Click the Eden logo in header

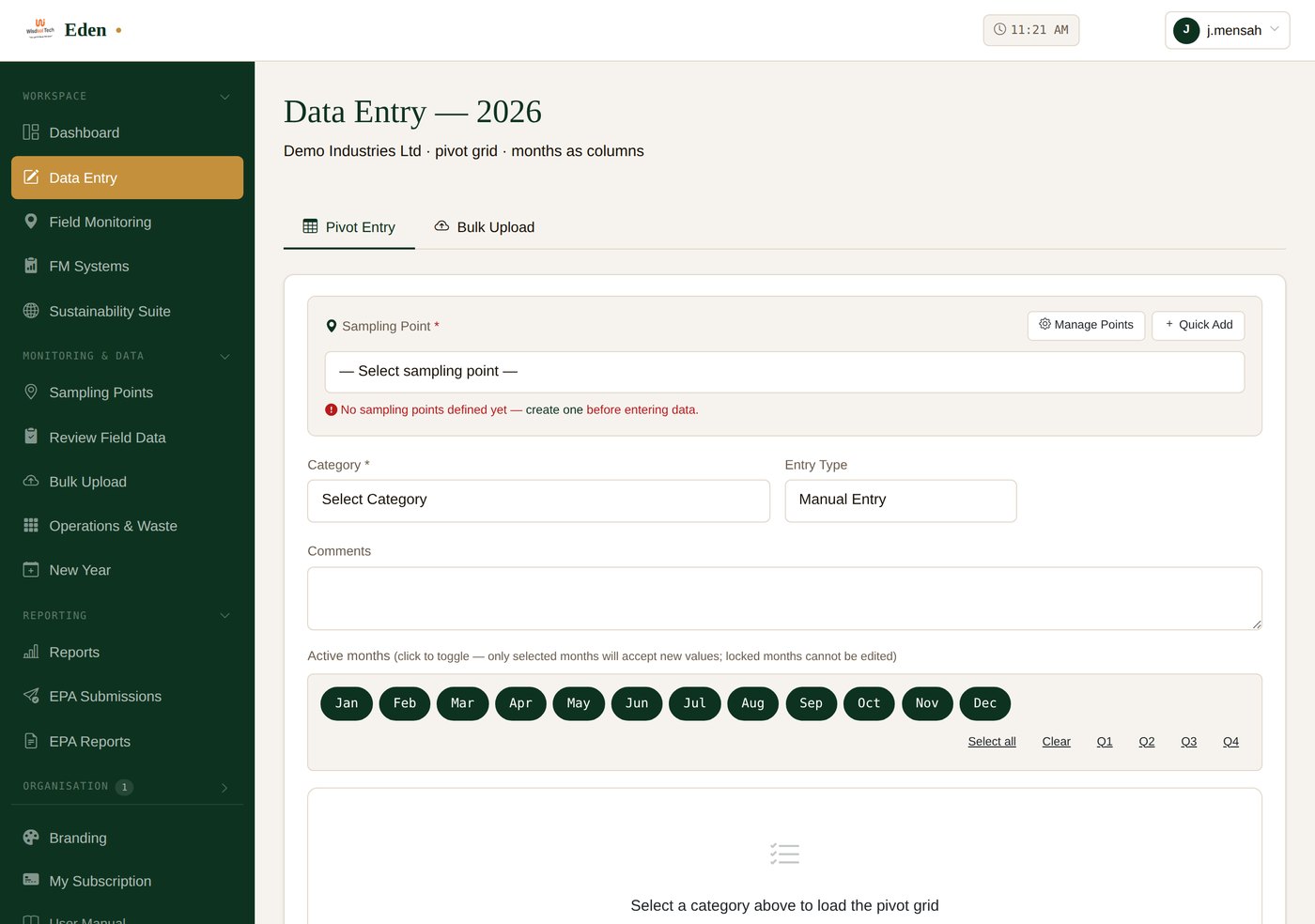click(40, 28)
